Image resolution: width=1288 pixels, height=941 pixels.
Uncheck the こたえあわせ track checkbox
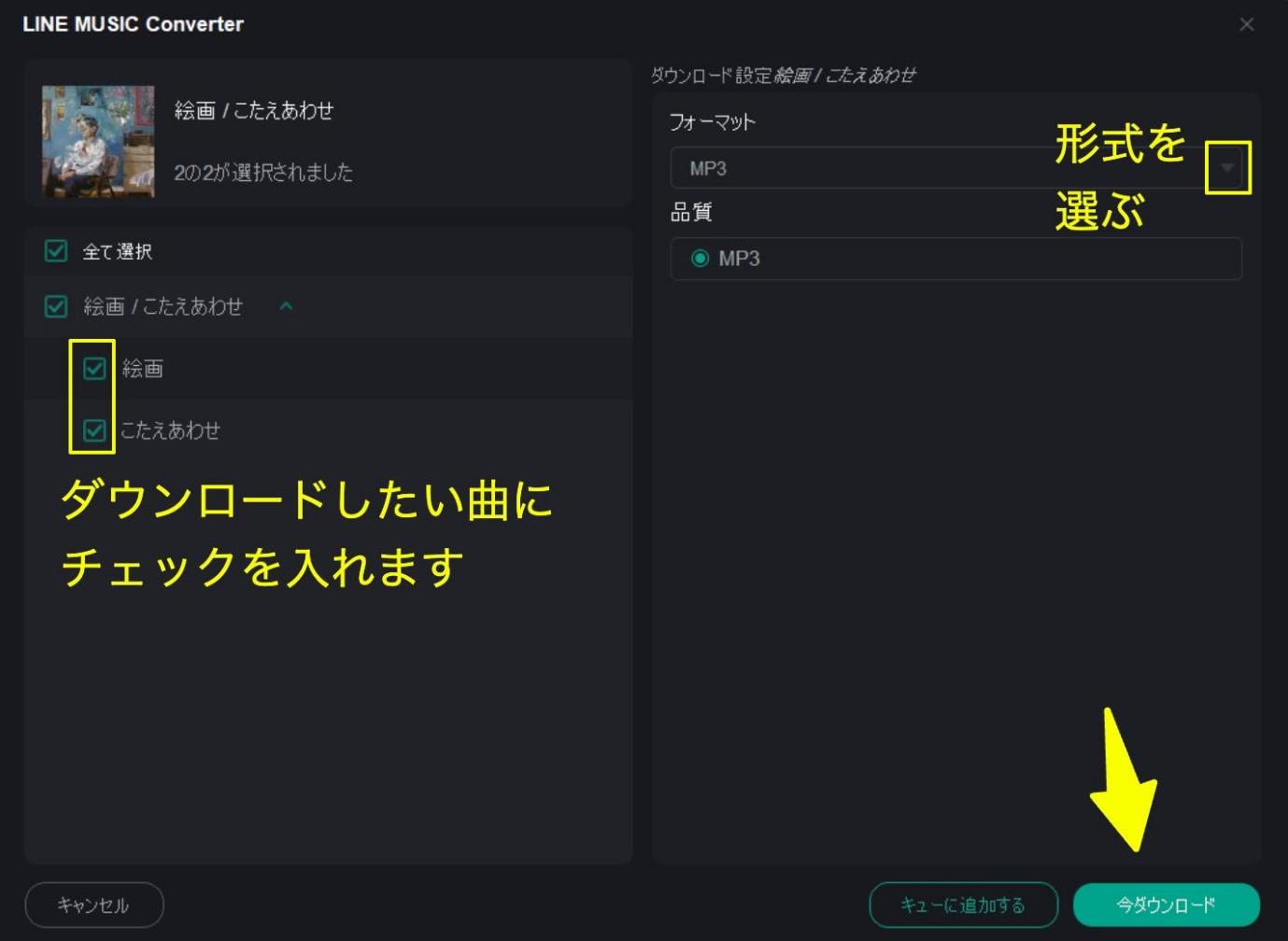(x=94, y=430)
